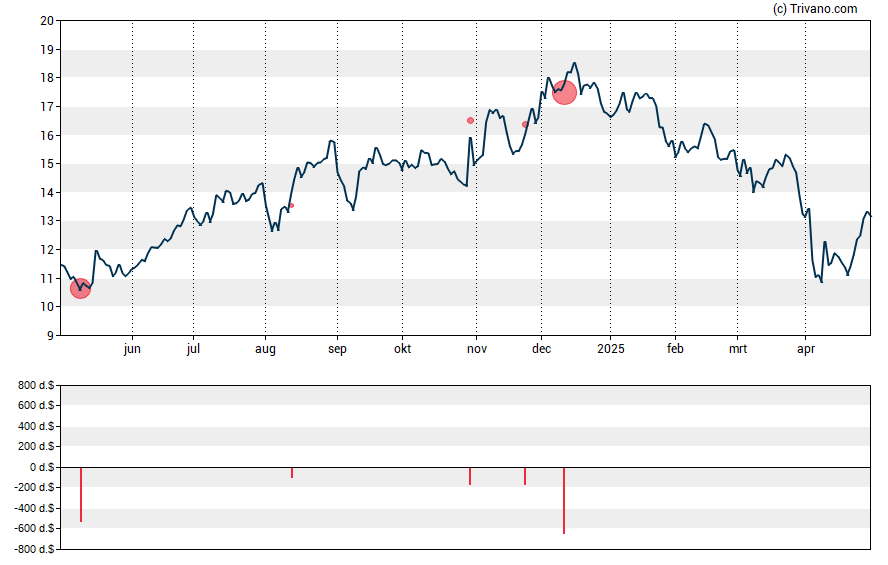Click the large red marker in mid-December
888x565 pixels.
coord(564,92)
